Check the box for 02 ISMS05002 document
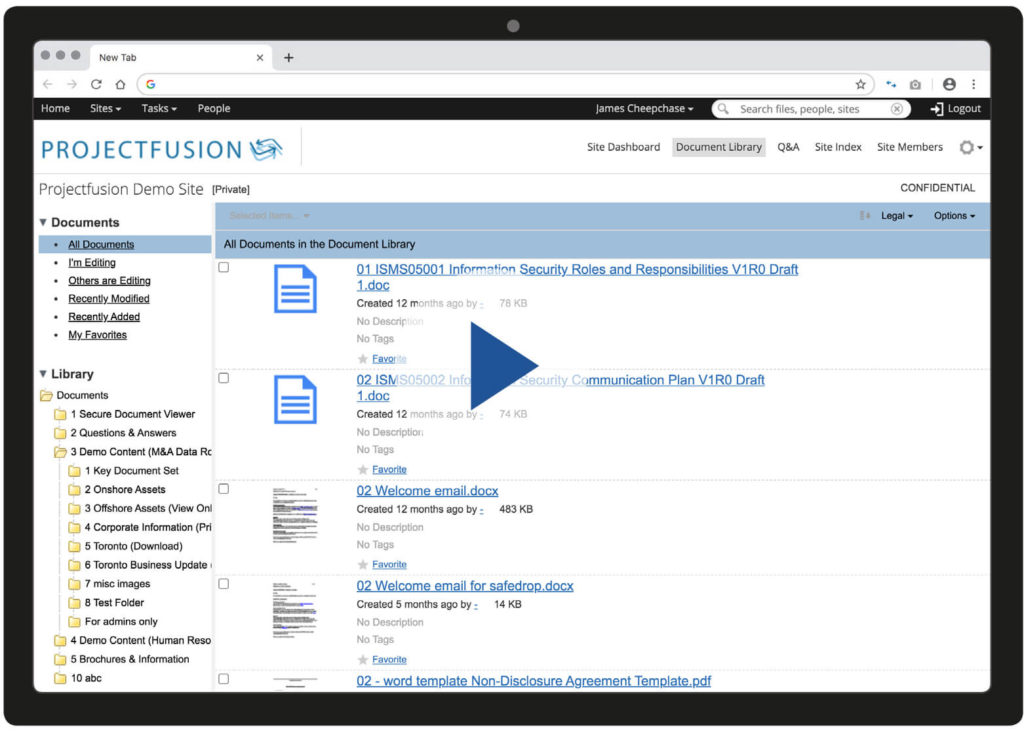 [224, 378]
